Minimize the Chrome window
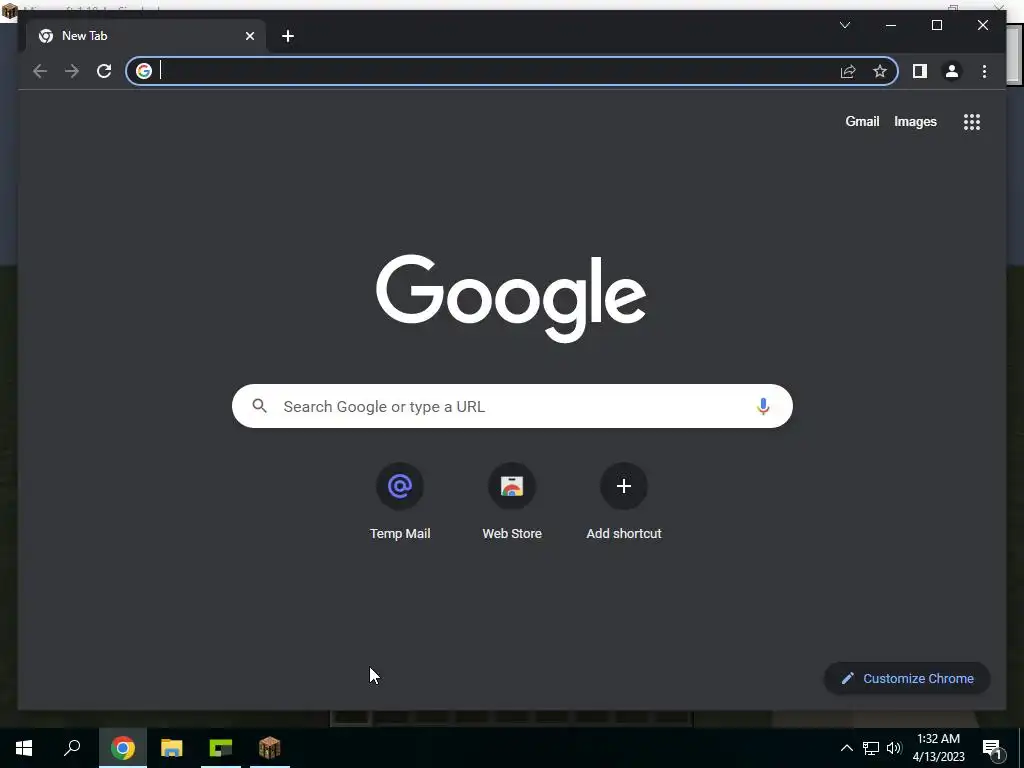The image size is (1024, 768). tap(891, 25)
